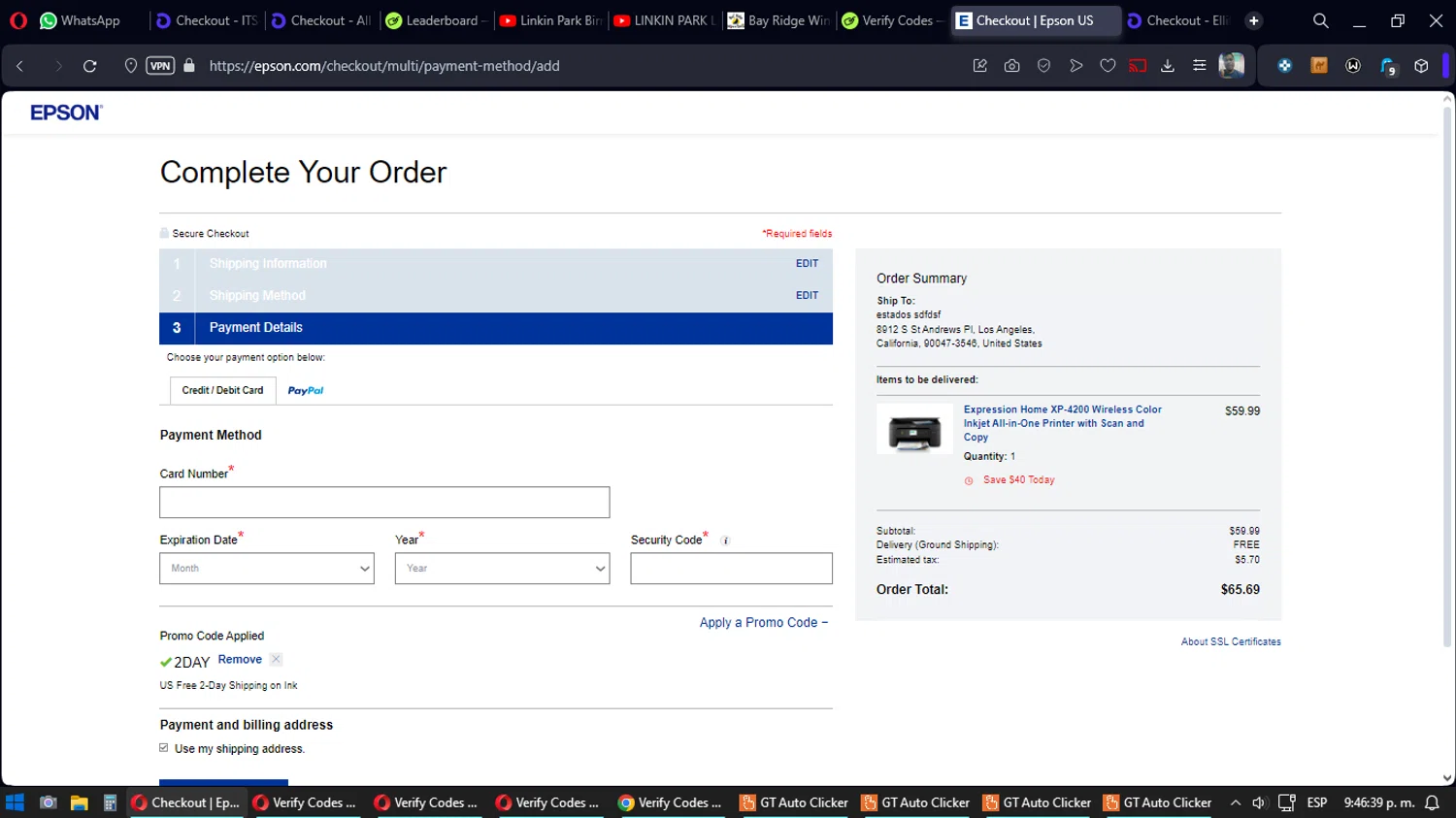Viewport: 1456px width, 818px height.
Task: Open About SSL Certificates link
Action: (1231, 641)
